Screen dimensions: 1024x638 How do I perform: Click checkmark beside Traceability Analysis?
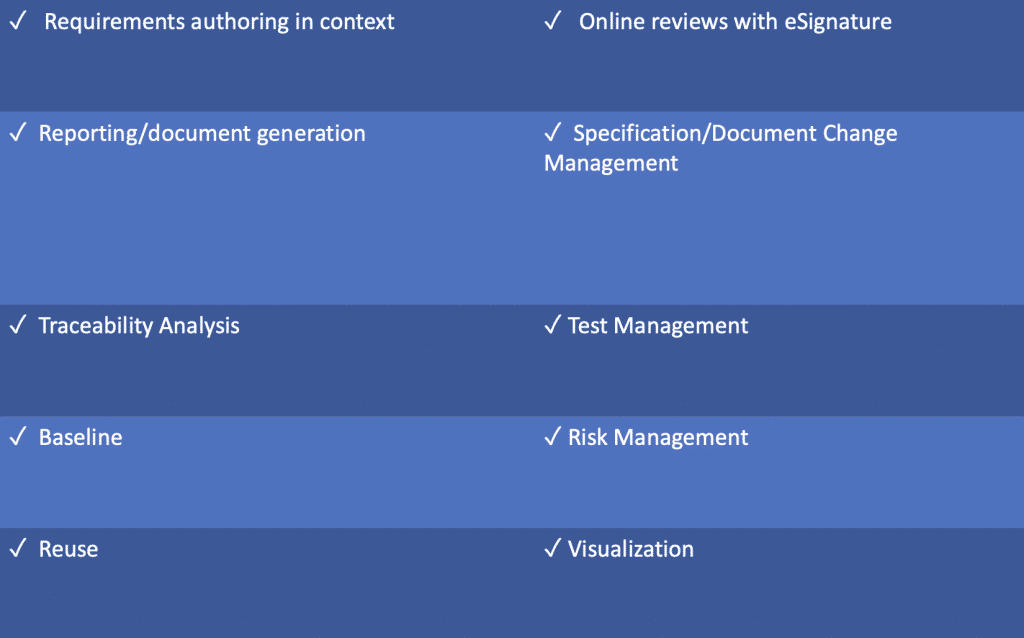18,324
